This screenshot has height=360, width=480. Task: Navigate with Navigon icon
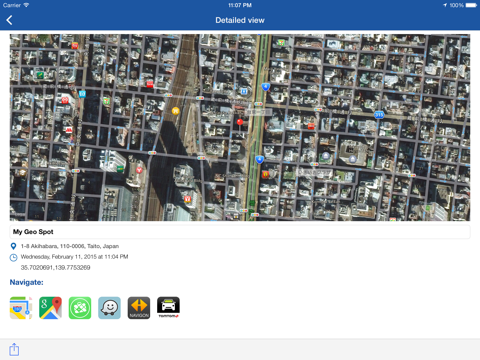(x=139, y=308)
